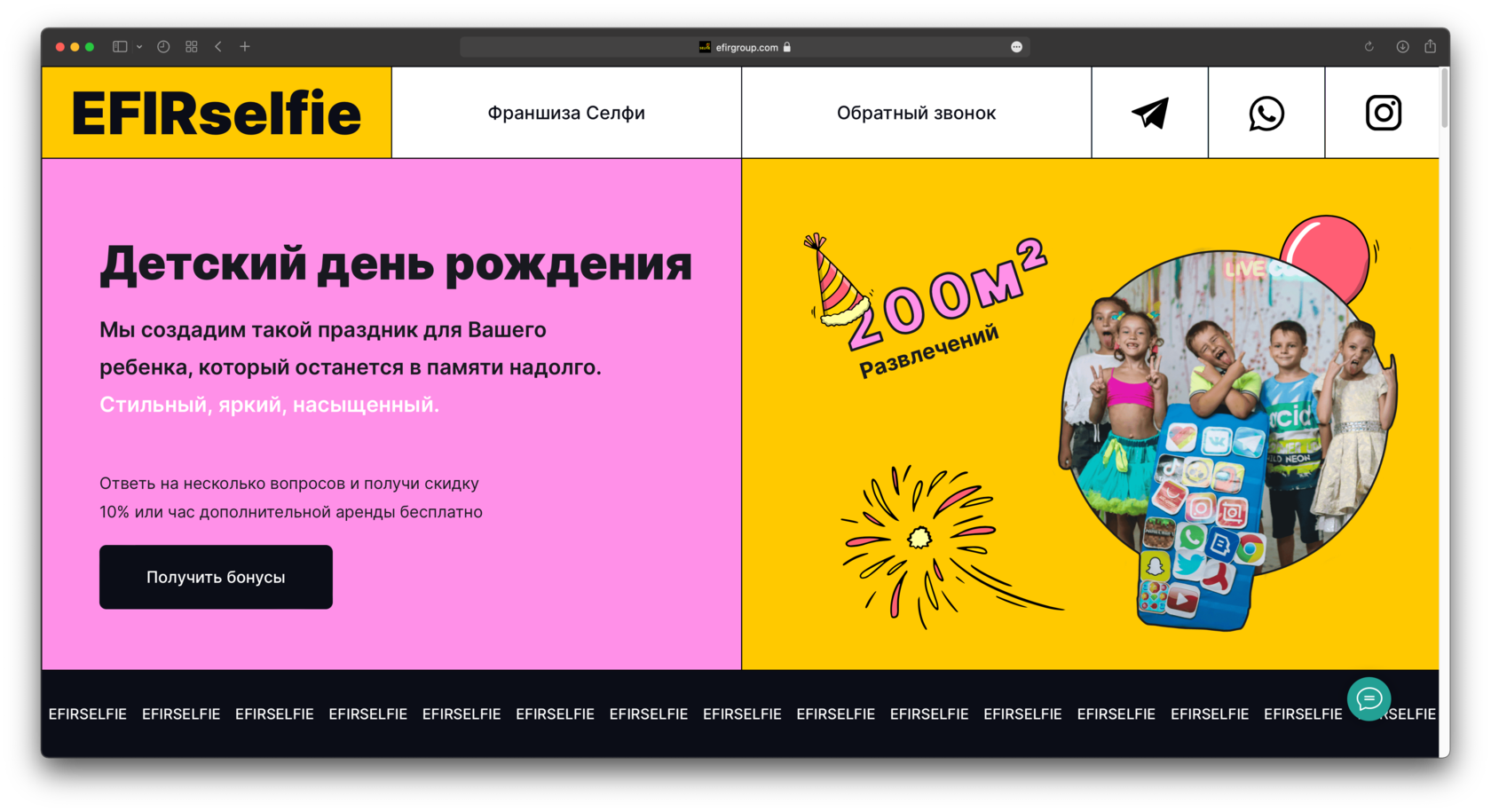Expand the sidebar options chevron
This screenshot has height=812, width=1491.
[x=139, y=47]
